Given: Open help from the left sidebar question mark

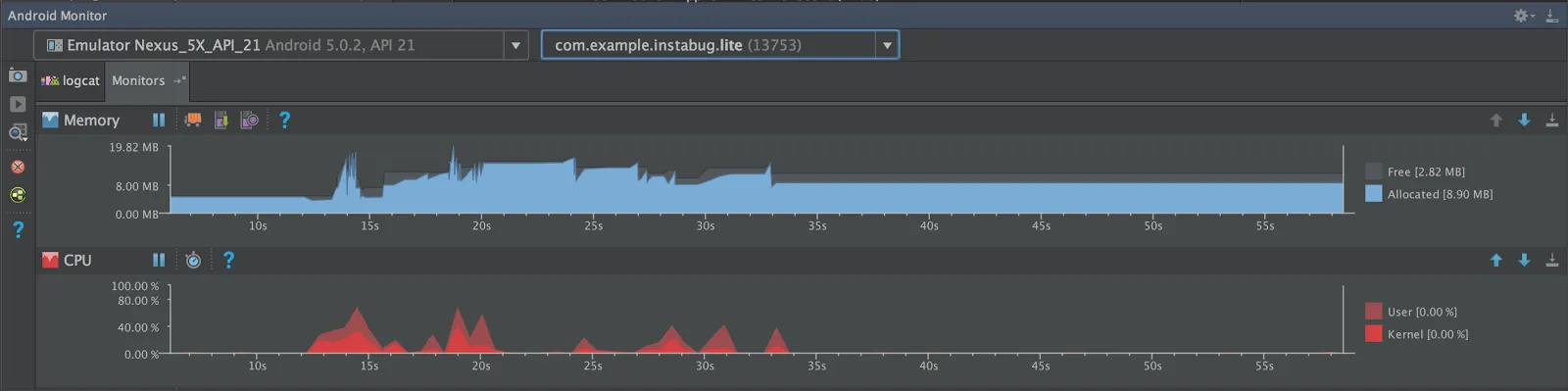Looking at the screenshot, I should tap(18, 229).
